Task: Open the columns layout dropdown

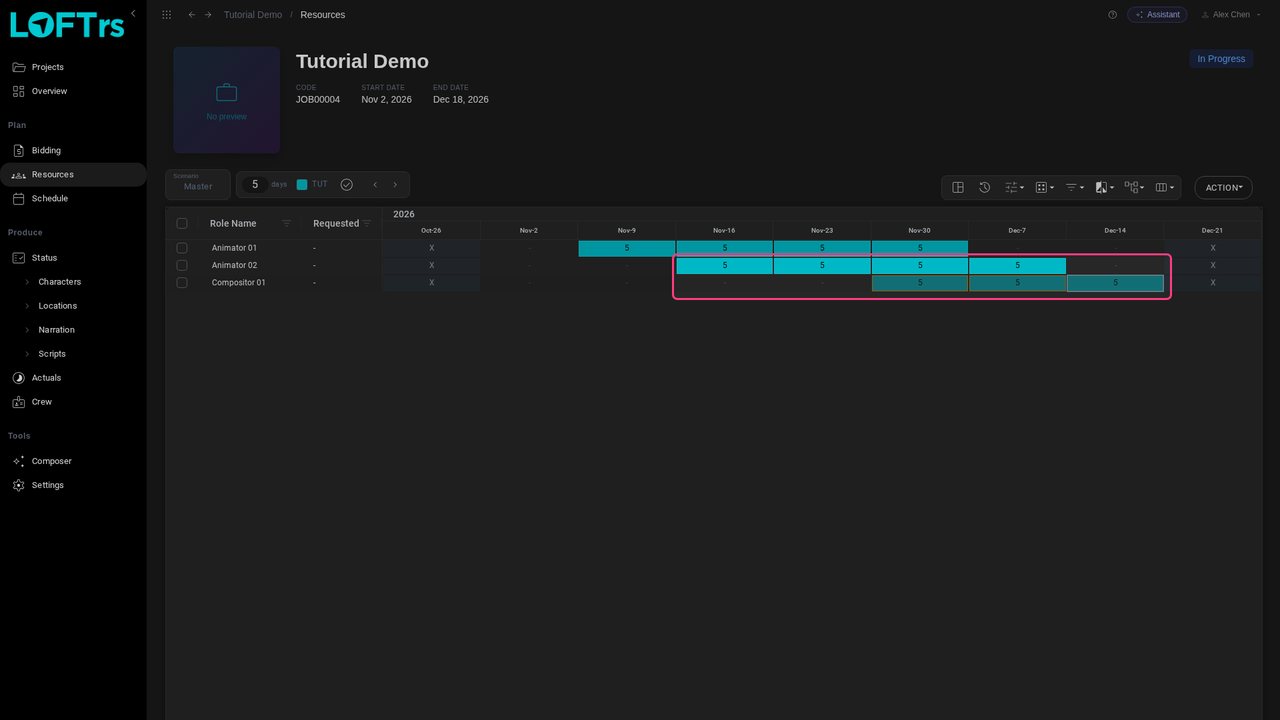Action: pyautogui.click(x=1164, y=187)
